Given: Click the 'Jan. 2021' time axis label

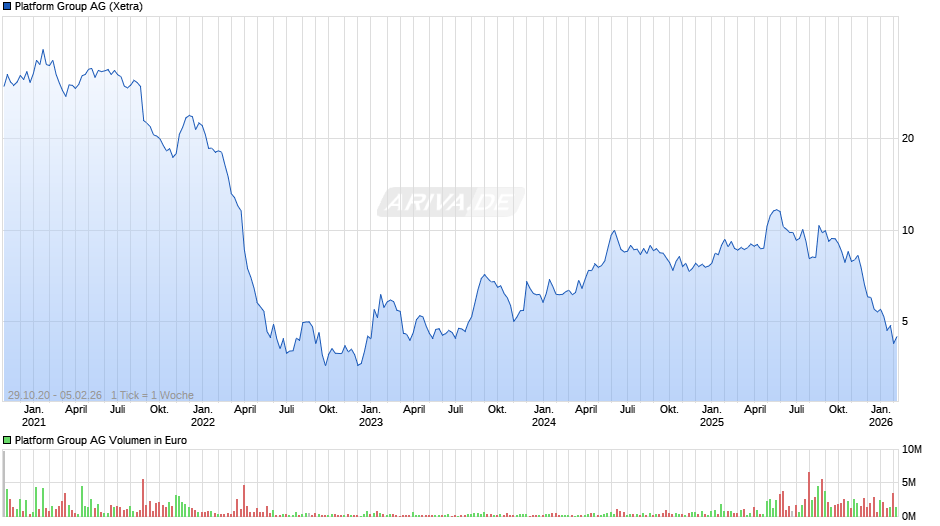Looking at the screenshot, I should [34, 416].
